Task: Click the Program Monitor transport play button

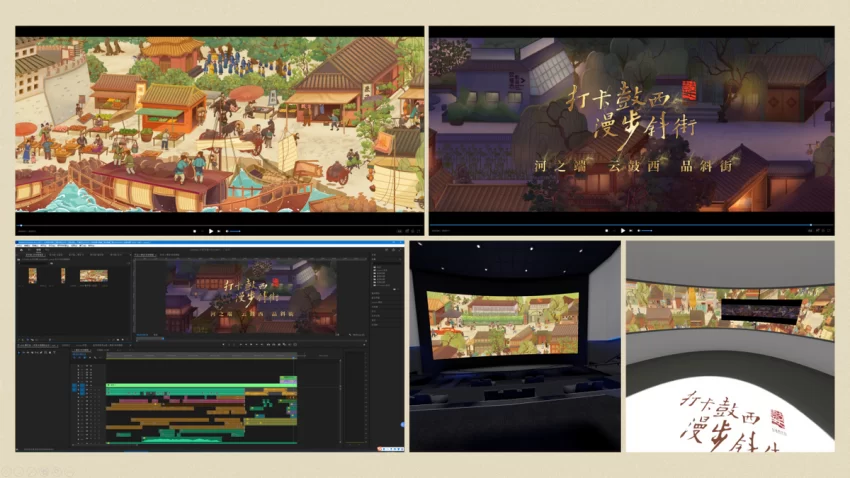Action: pyautogui.click(x=250, y=343)
